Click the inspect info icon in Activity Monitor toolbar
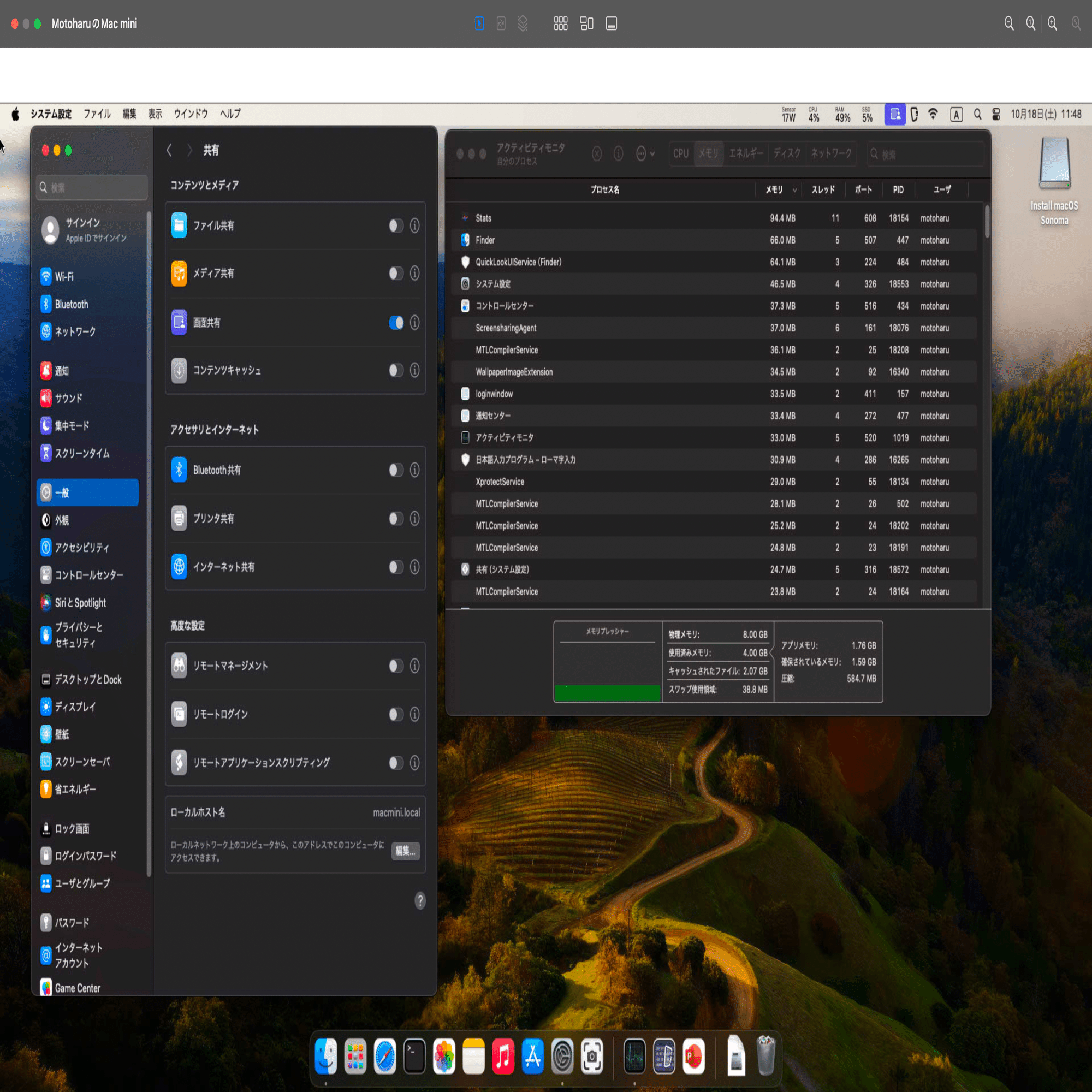Viewport: 1092px width, 1092px height. click(x=619, y=153)
